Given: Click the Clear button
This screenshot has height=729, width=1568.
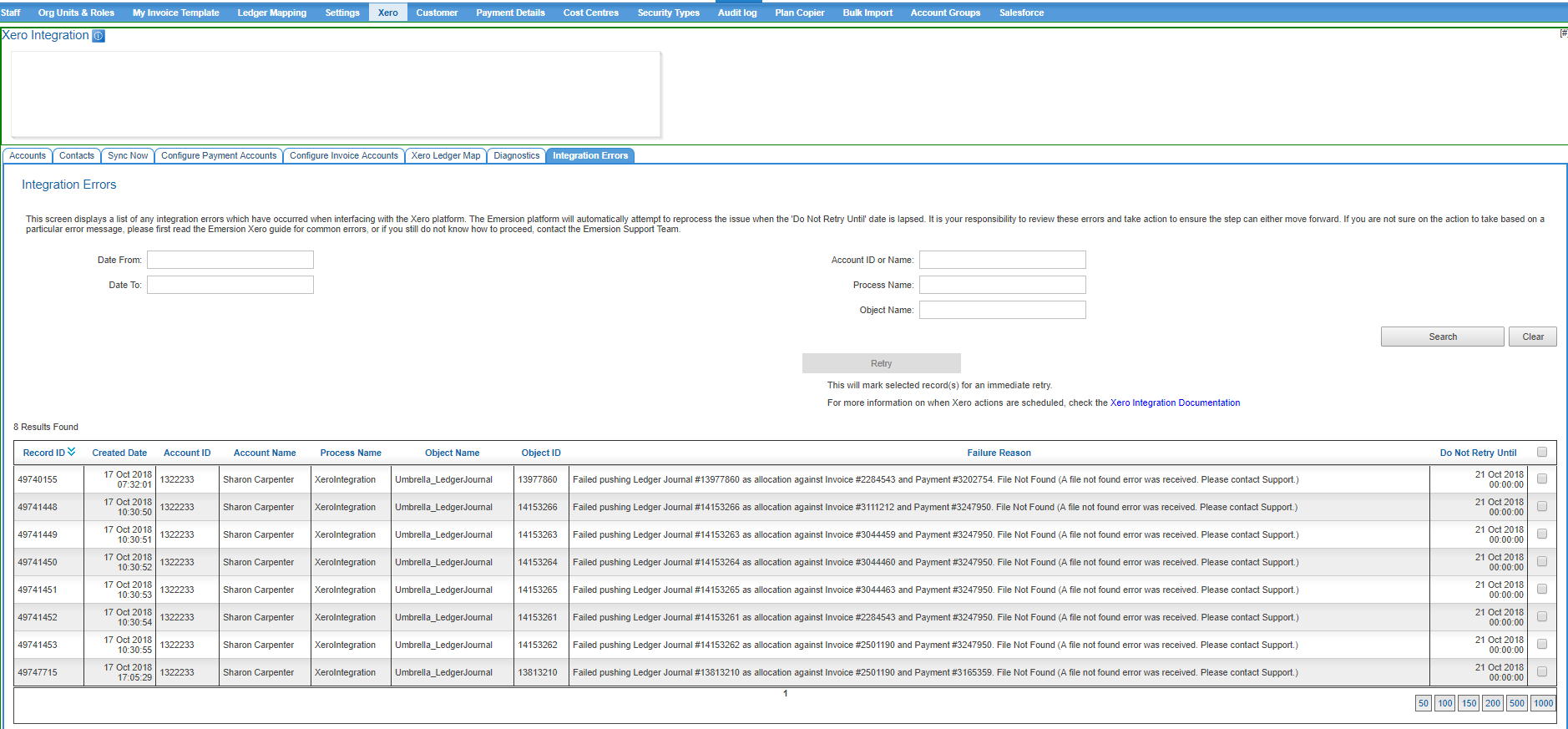Looking at the screenshot, I should point(1532,337).
